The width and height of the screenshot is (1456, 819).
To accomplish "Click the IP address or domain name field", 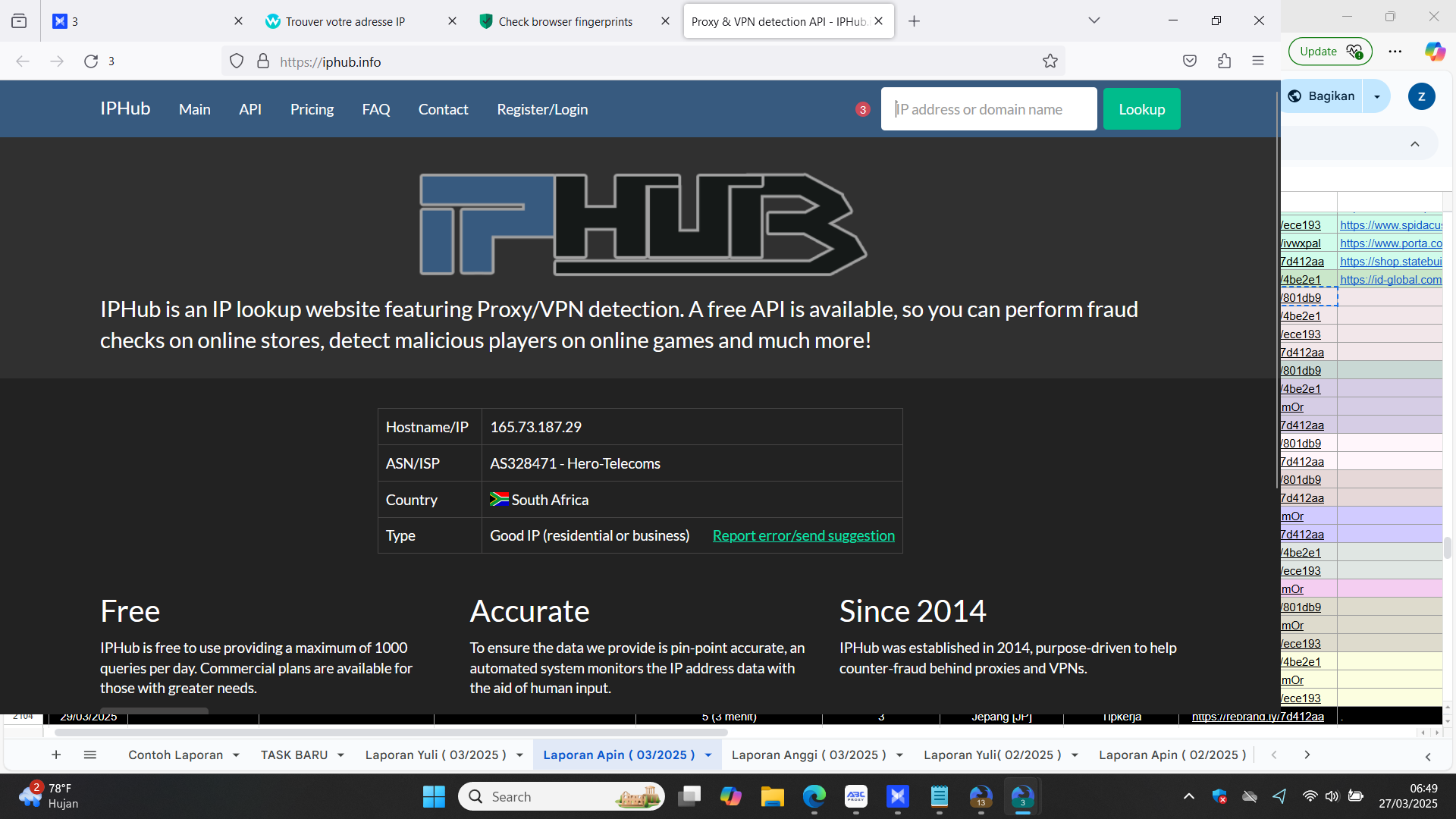I will click(x=988, y=109).
